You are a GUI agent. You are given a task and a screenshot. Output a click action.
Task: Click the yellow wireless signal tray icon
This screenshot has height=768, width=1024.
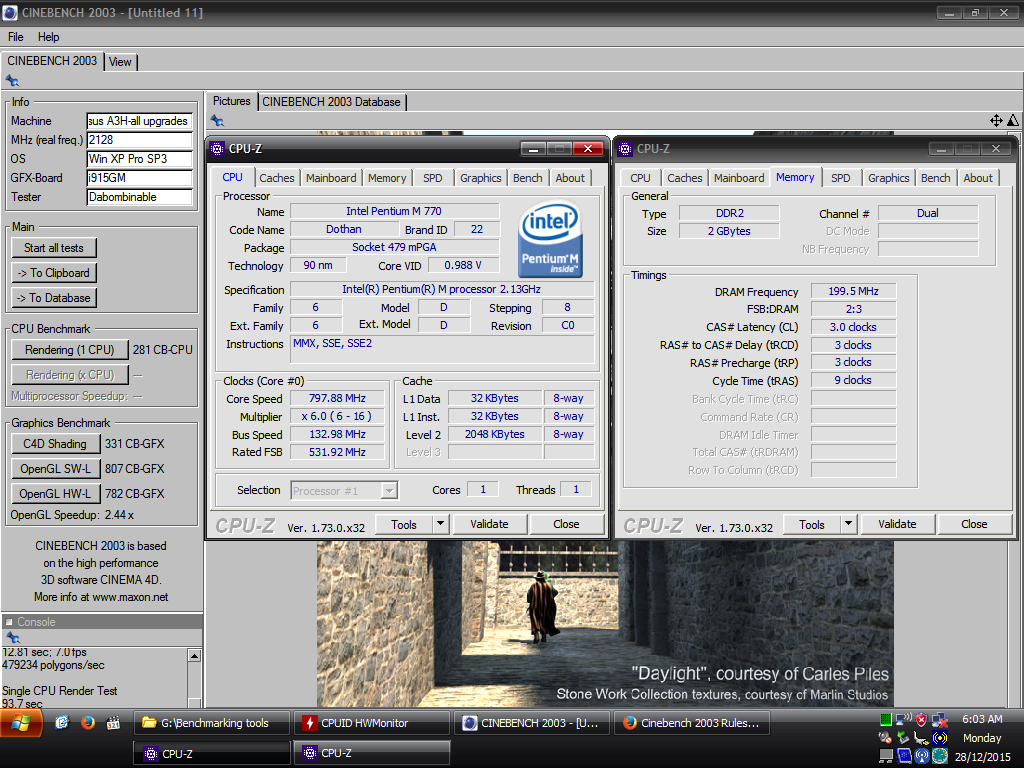[x=940, y=738]
